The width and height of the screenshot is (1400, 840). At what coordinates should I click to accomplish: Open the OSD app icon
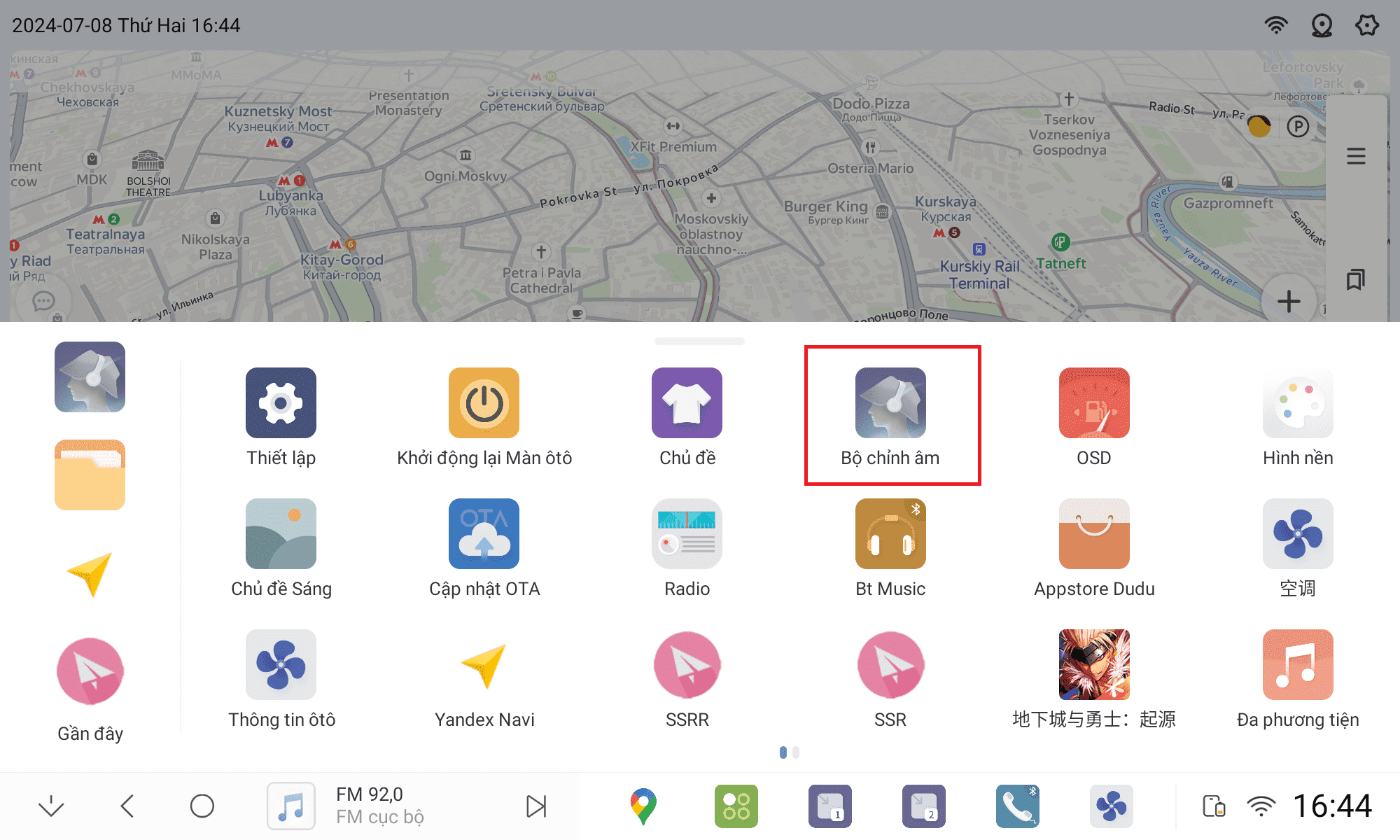pos(1093,404)
